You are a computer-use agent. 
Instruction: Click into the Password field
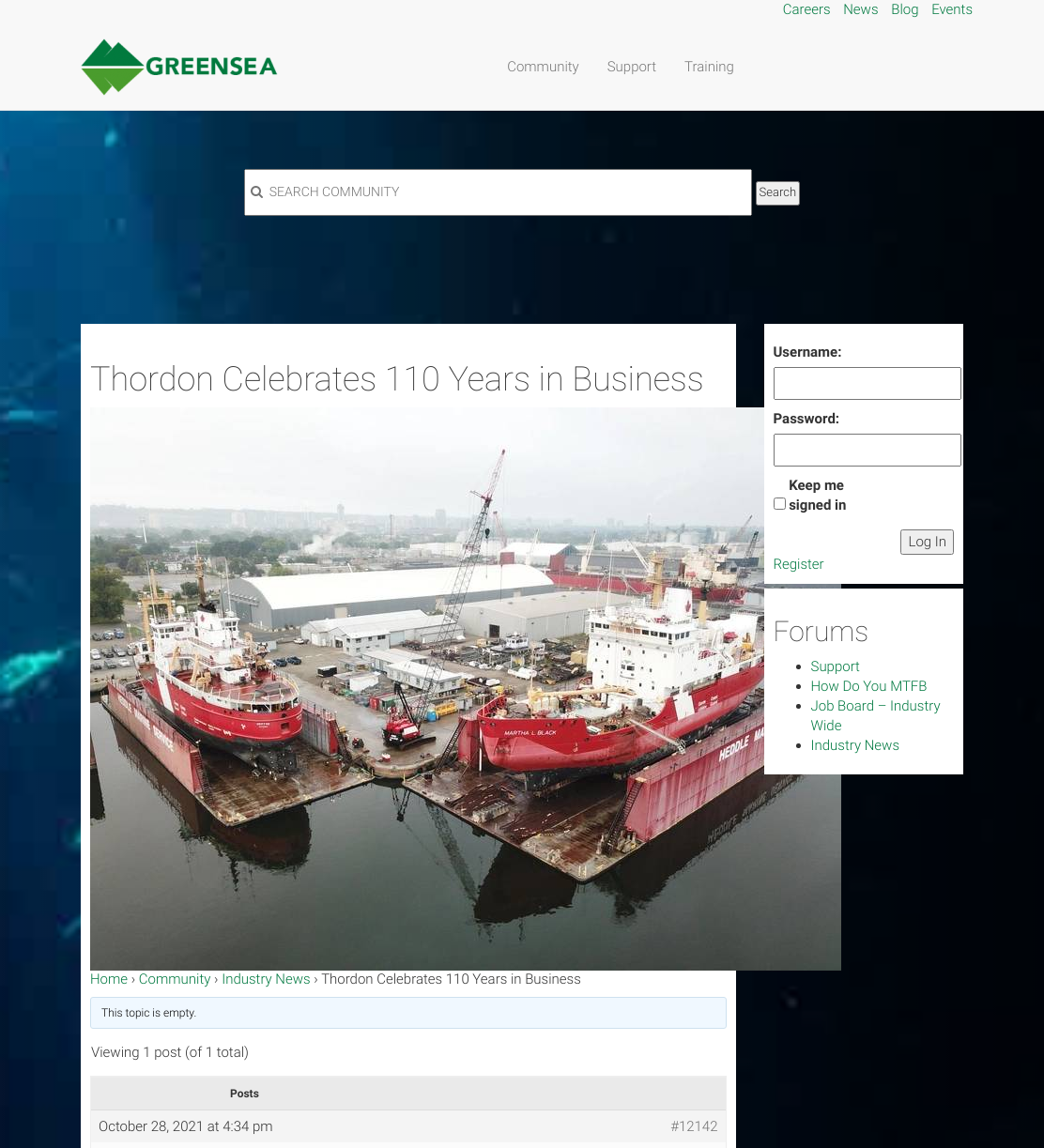click(867, 450)
